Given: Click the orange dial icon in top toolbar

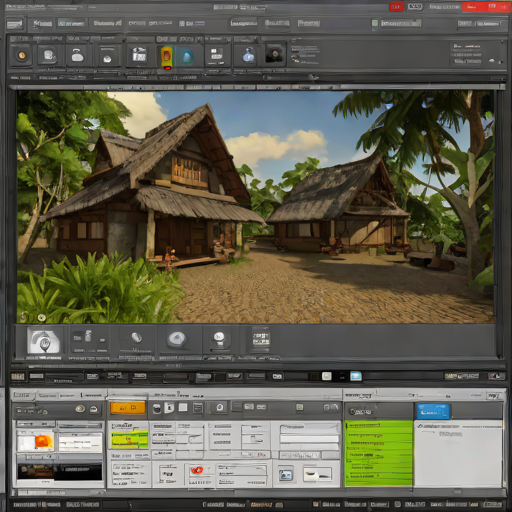Looking at the screenshot, I should click(22, 55).
